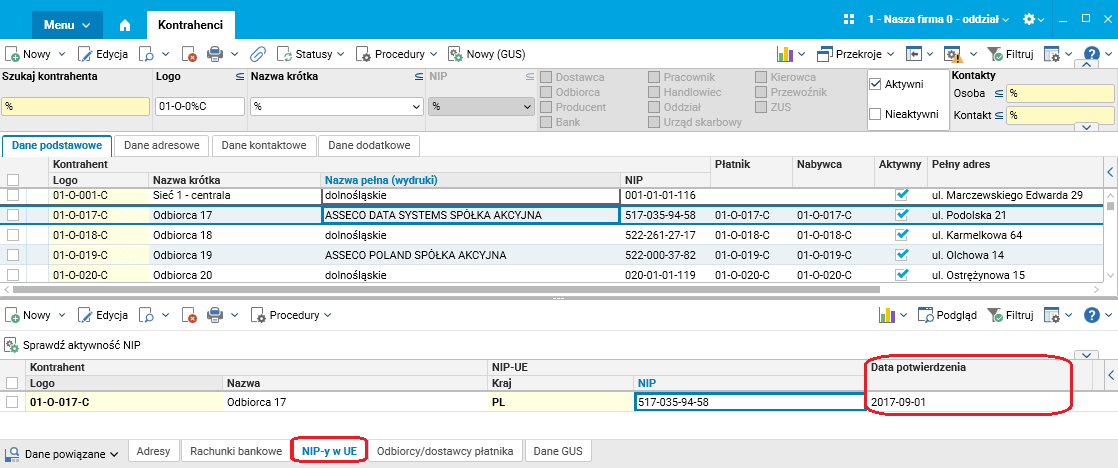This screenshot has width=1118, height=468.
Task: Switch to Dane adresowe tab
Action: point(162,146)
